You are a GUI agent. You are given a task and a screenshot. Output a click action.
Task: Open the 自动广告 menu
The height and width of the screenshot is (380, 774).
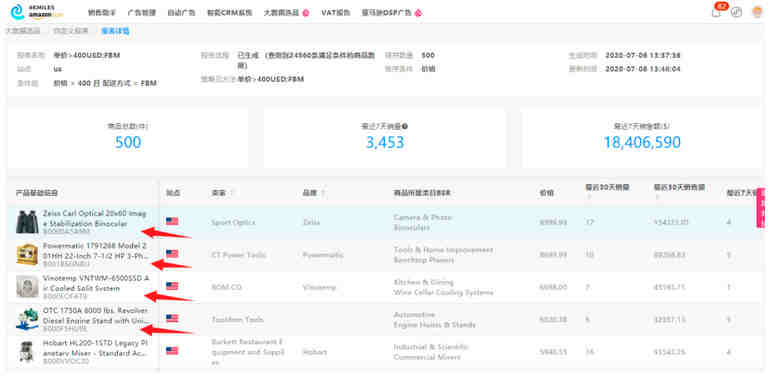point(181,13)
